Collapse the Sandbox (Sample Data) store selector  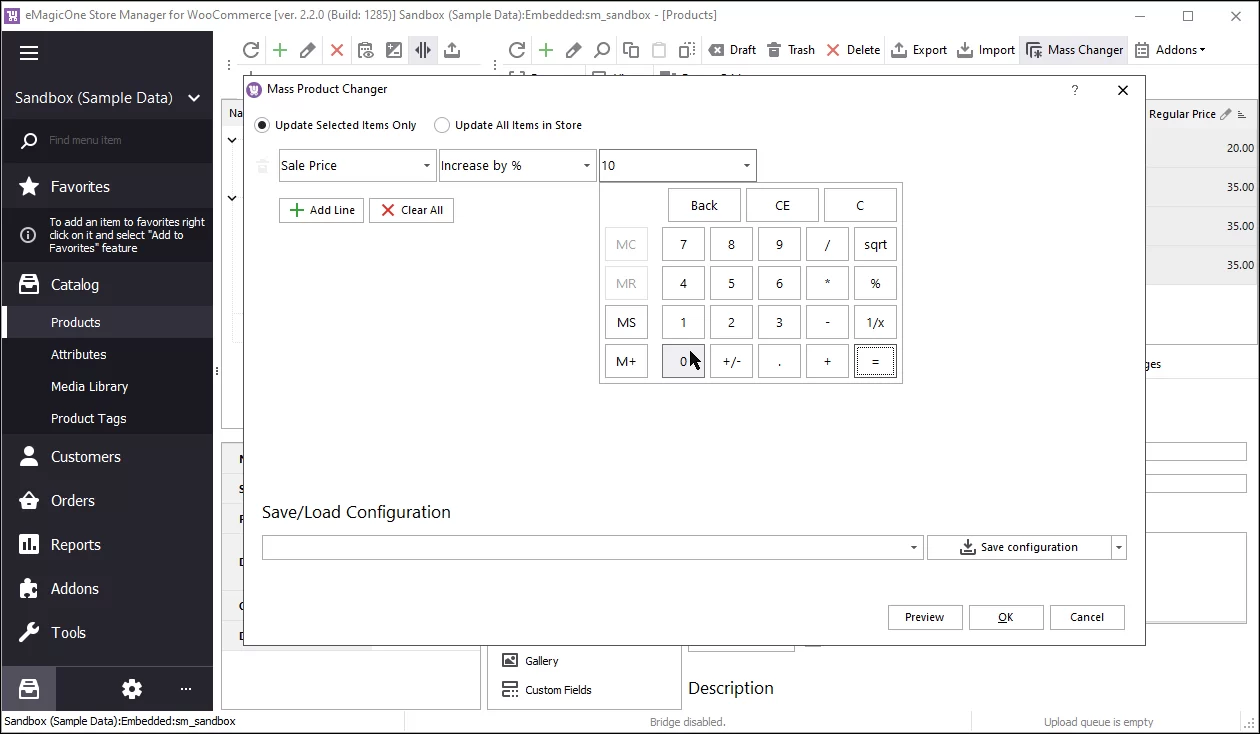(x=194, y=98)
